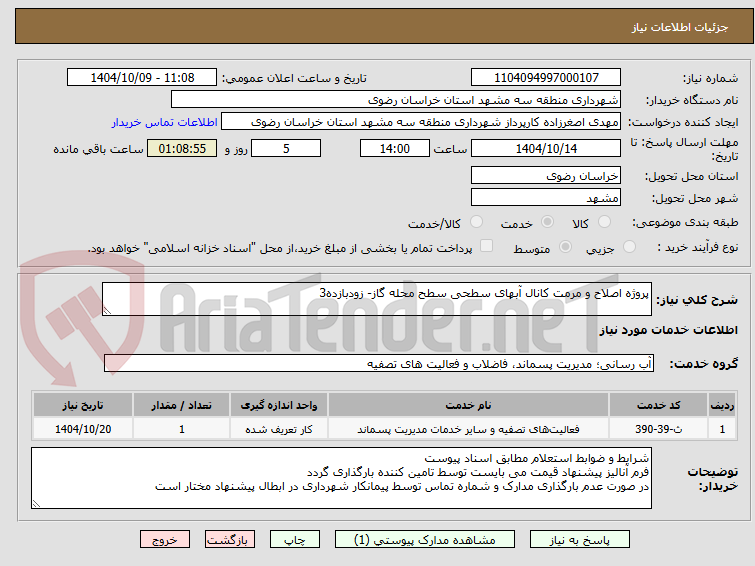Click the استان محل تحویل field
This screenshot has height=566, width=755.
pyautogui.click(x=546, y=176)
